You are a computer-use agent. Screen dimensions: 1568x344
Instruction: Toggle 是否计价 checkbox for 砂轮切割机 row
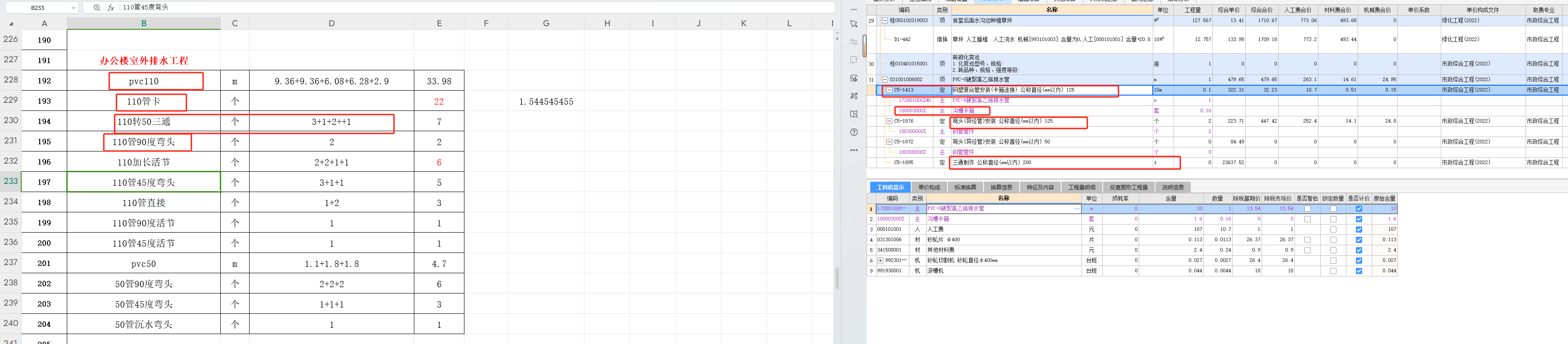[x=1359, y=261]
